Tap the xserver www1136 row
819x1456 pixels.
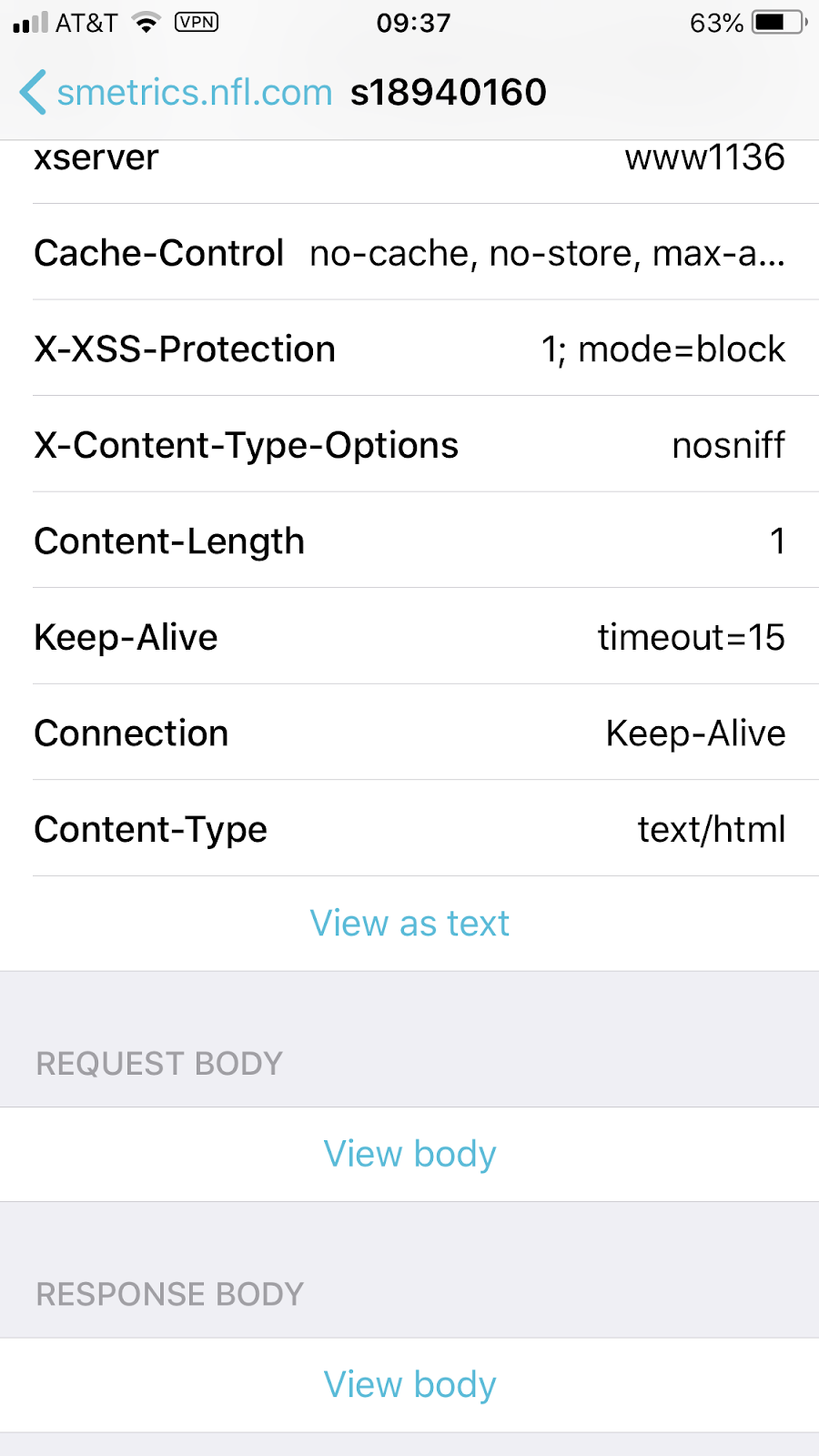[409, 171]
